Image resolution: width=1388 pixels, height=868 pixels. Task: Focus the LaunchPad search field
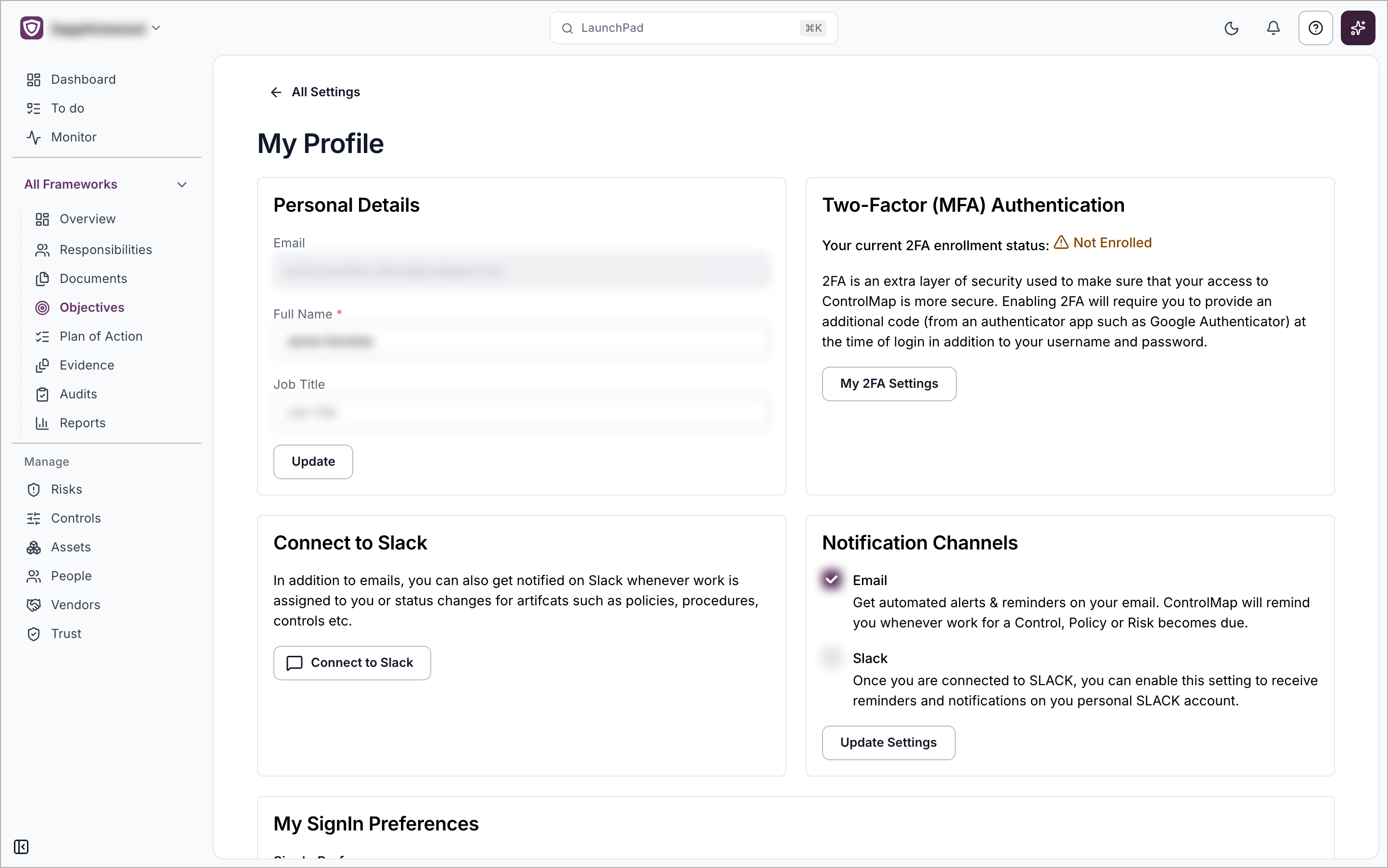click(694, 28)
